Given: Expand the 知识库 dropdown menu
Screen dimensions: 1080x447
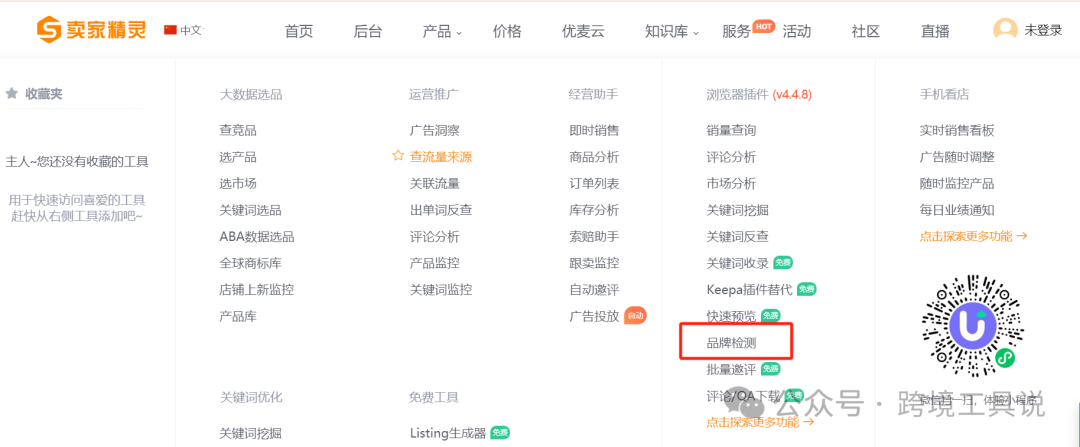Looking at the screenshot, I should pos(671,31).
